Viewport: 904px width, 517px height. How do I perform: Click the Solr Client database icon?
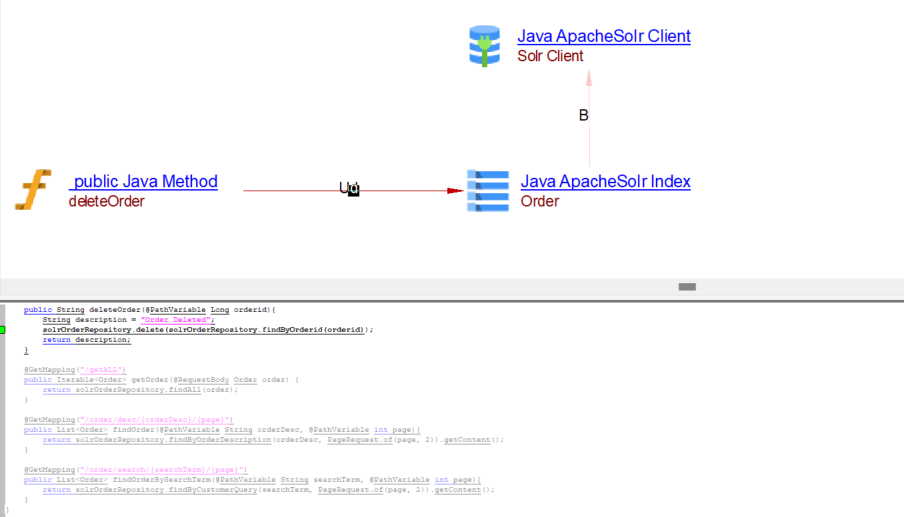pos(485,46)
